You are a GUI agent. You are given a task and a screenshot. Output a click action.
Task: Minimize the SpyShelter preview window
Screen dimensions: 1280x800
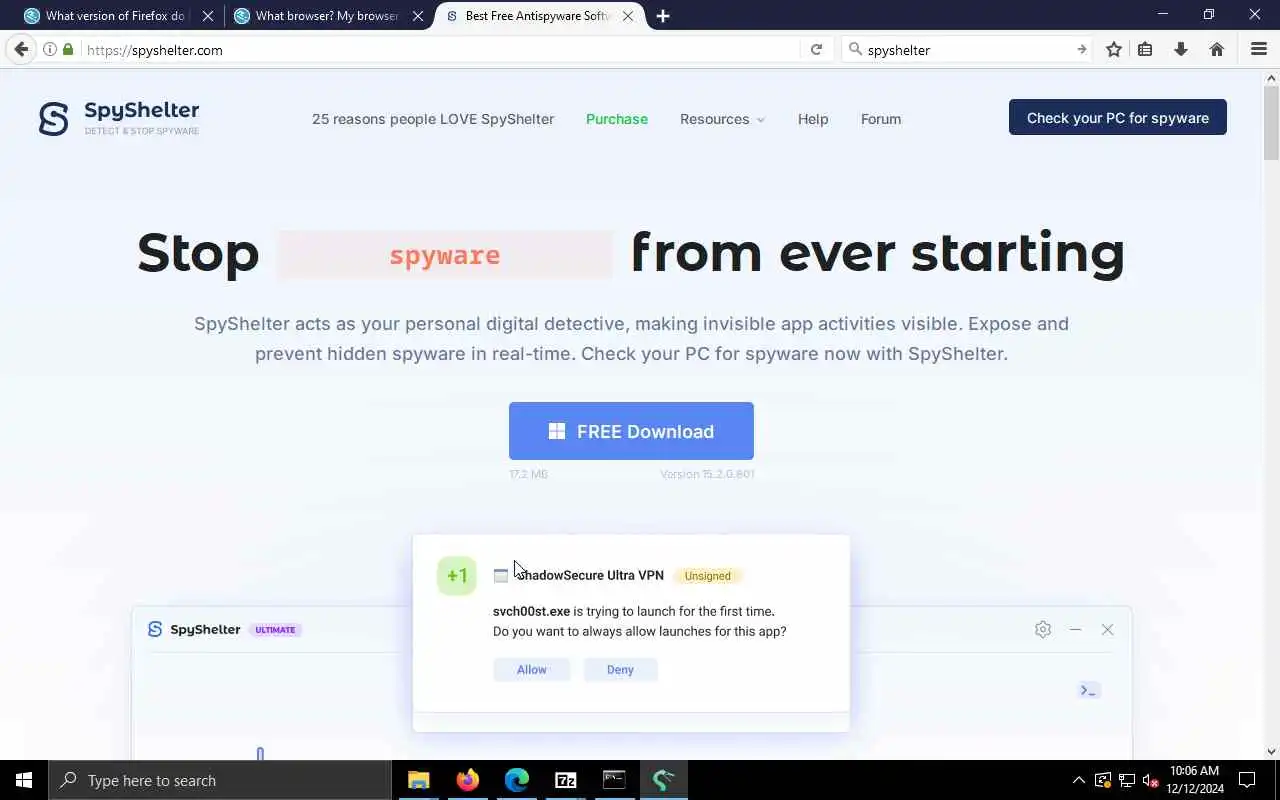(1075, 629)
